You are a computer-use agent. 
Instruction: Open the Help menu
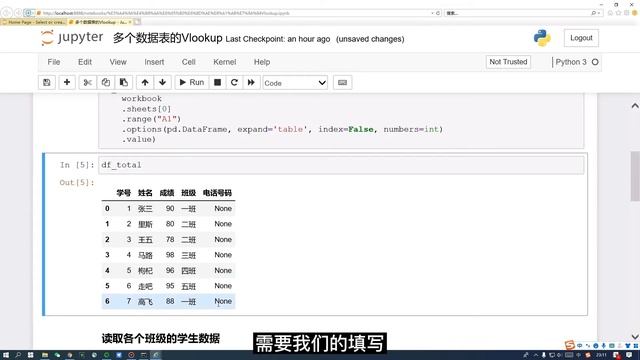[262, 62]
